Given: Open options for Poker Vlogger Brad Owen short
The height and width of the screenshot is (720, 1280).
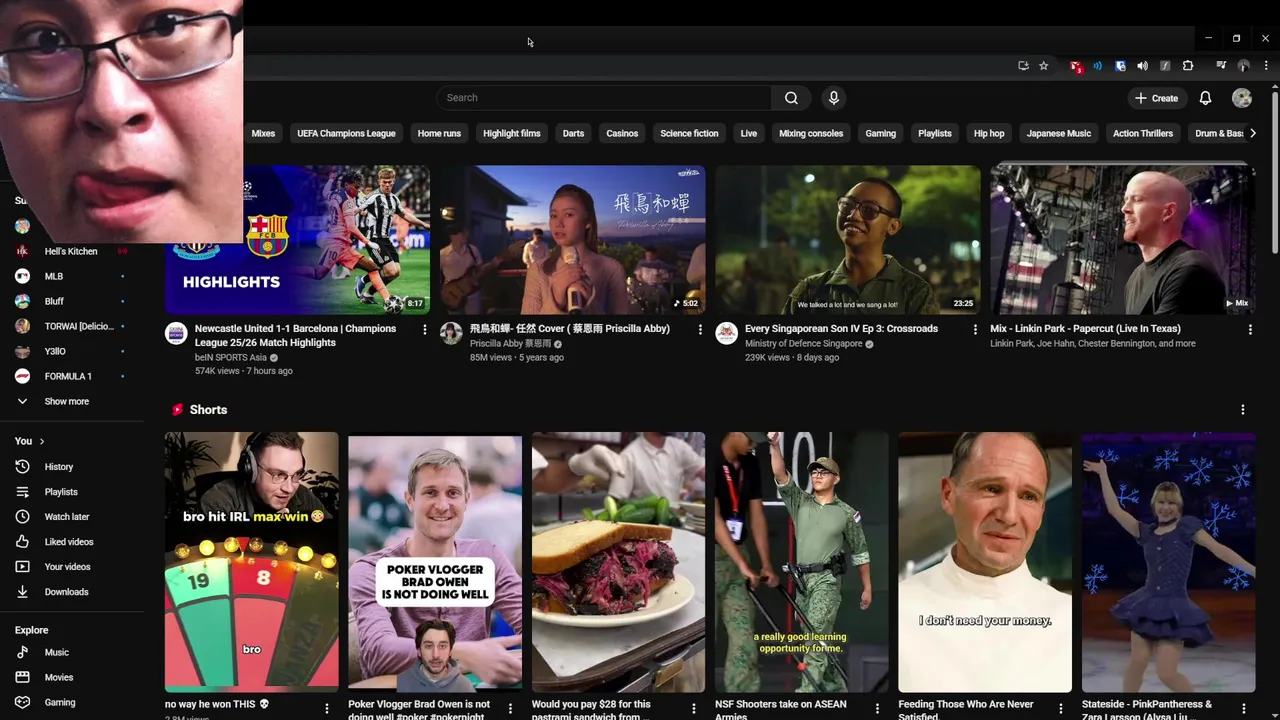Looking at the screenshot, I should pos(510,709).
